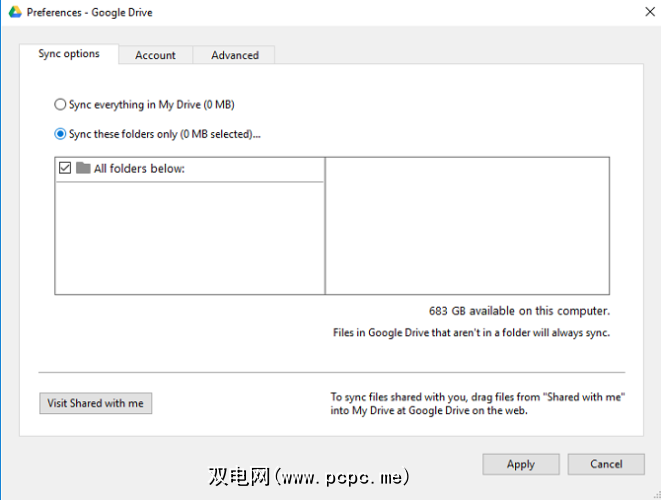Open the Advanced tab

[x=235, y=55]
